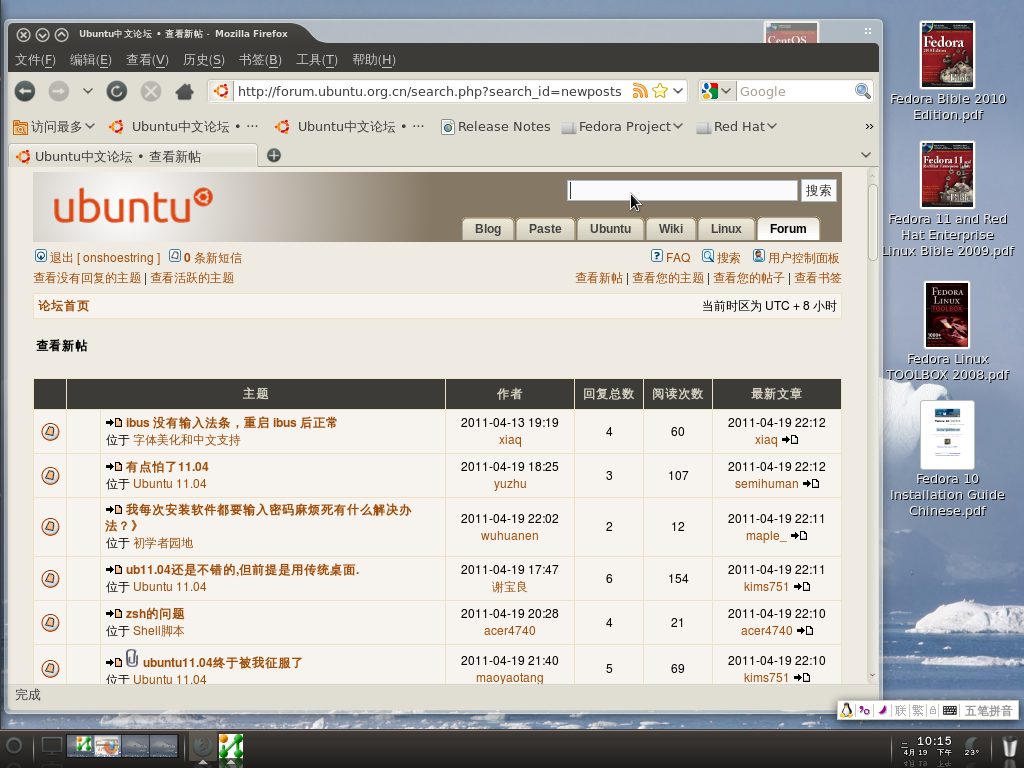This screenshot has width=1024, height=768.
Task: Switch input method via 五笔拼音
Action: 988,711
